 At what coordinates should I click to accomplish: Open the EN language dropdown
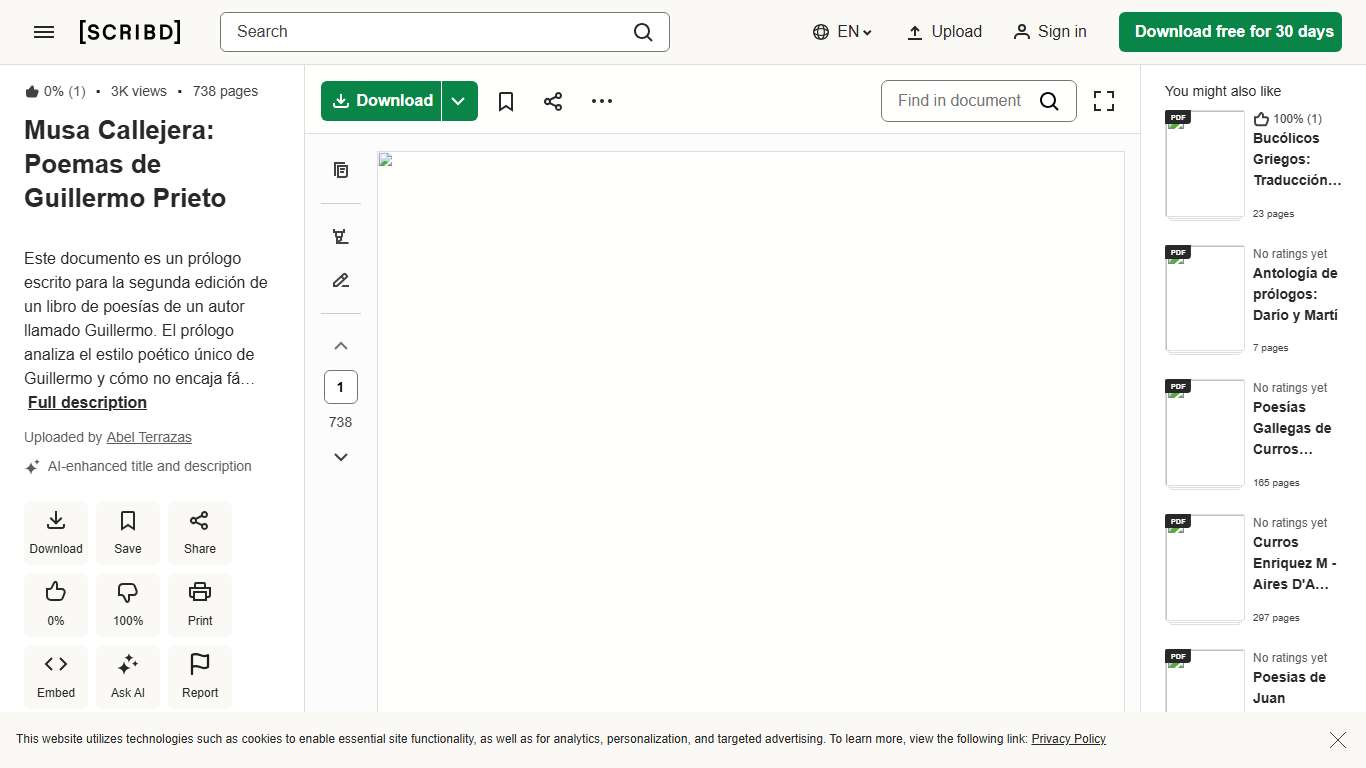[843, 32]
